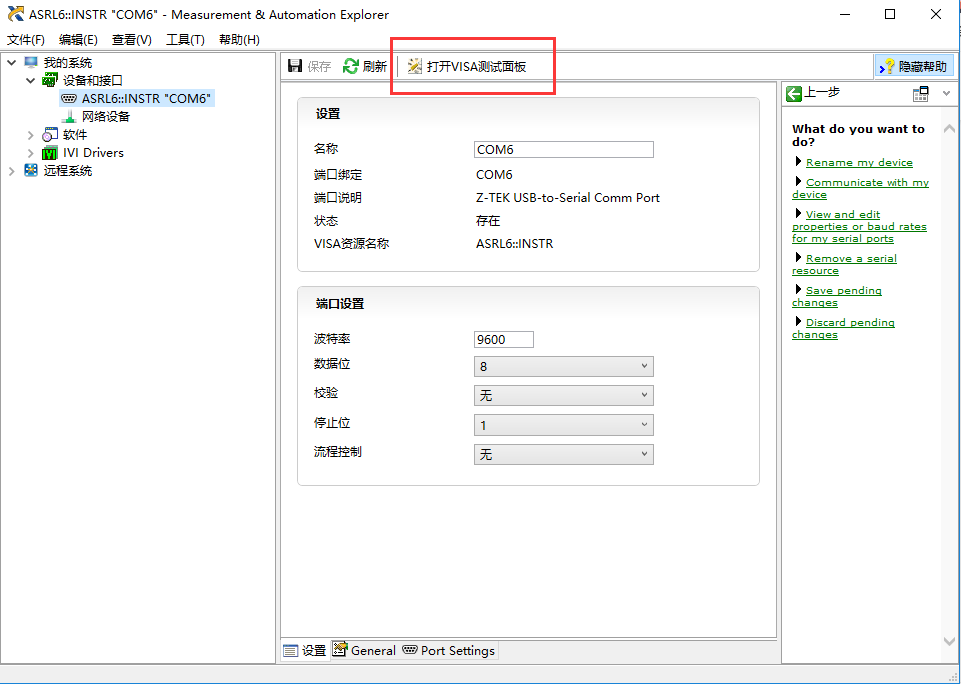Open the 帮助(H) menu
The image size is (961, 684).
(x=239, y=40)
